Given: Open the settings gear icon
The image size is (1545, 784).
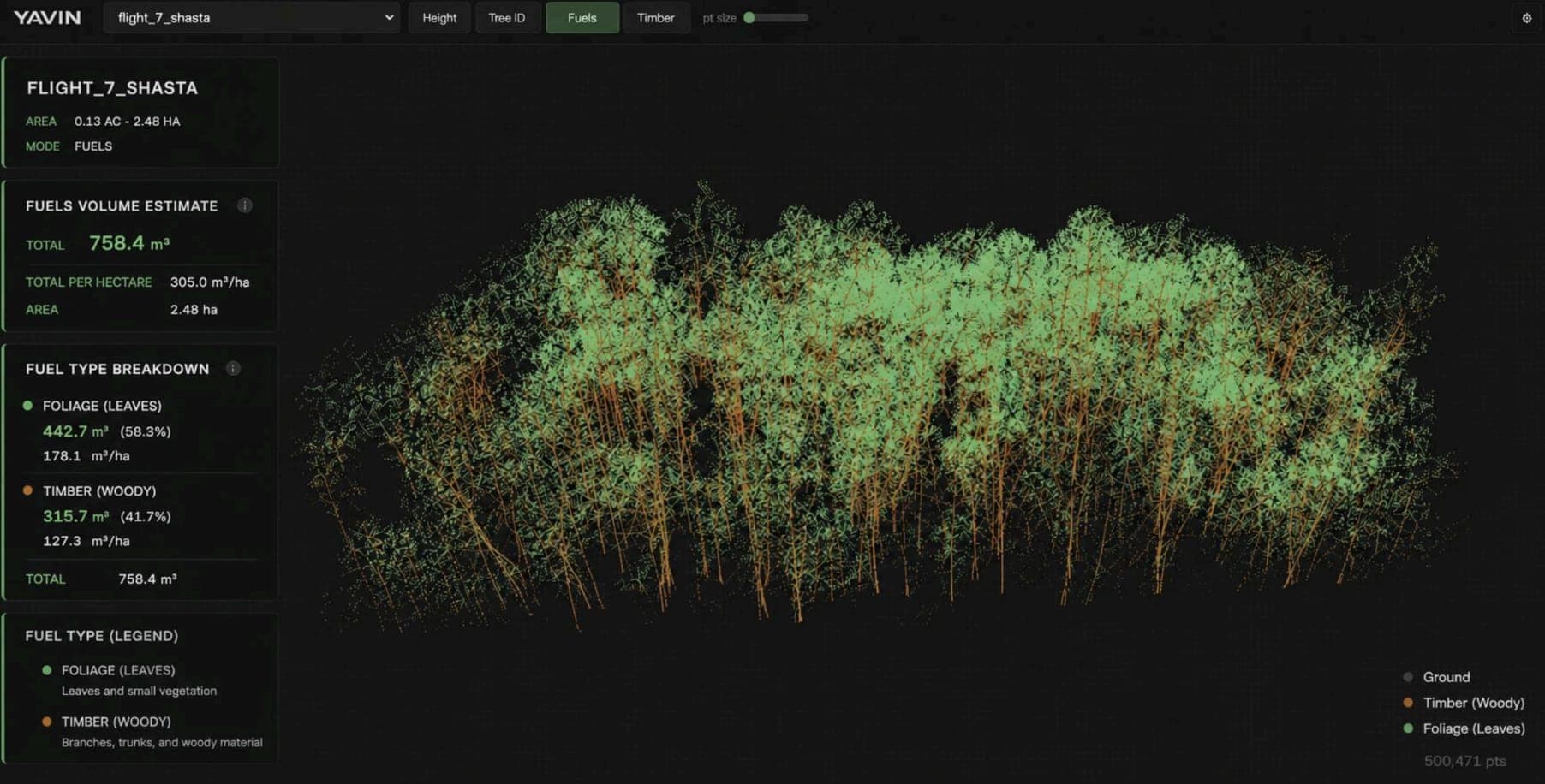Looking at the screenshot, I should tap(1526, 18).
